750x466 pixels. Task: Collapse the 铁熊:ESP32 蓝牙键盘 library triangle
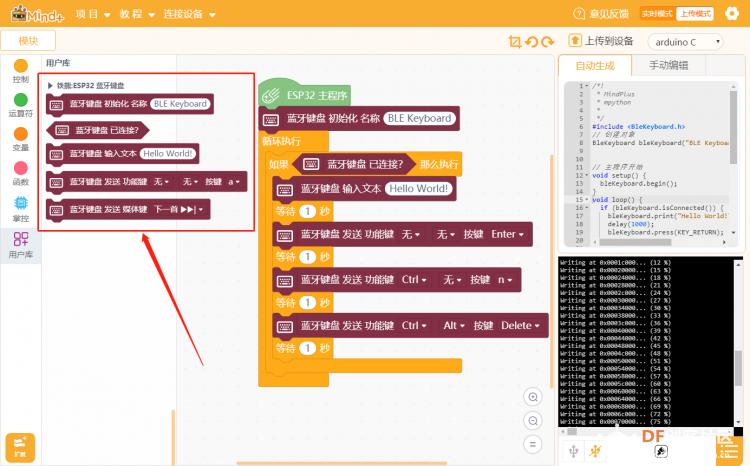[x=50, y=86]
